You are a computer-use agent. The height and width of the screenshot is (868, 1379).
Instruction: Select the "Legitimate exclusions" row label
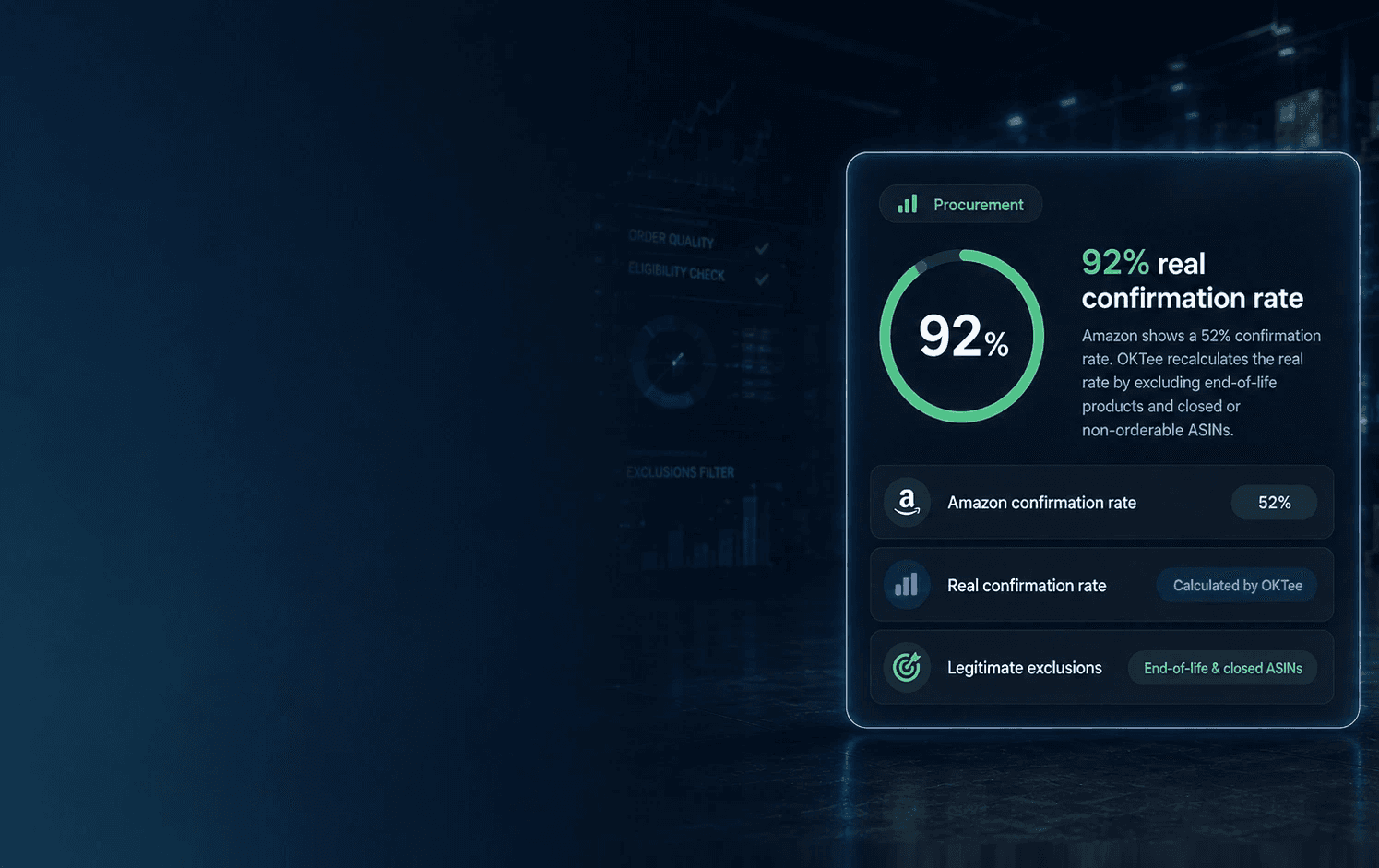click(1024, 668)
